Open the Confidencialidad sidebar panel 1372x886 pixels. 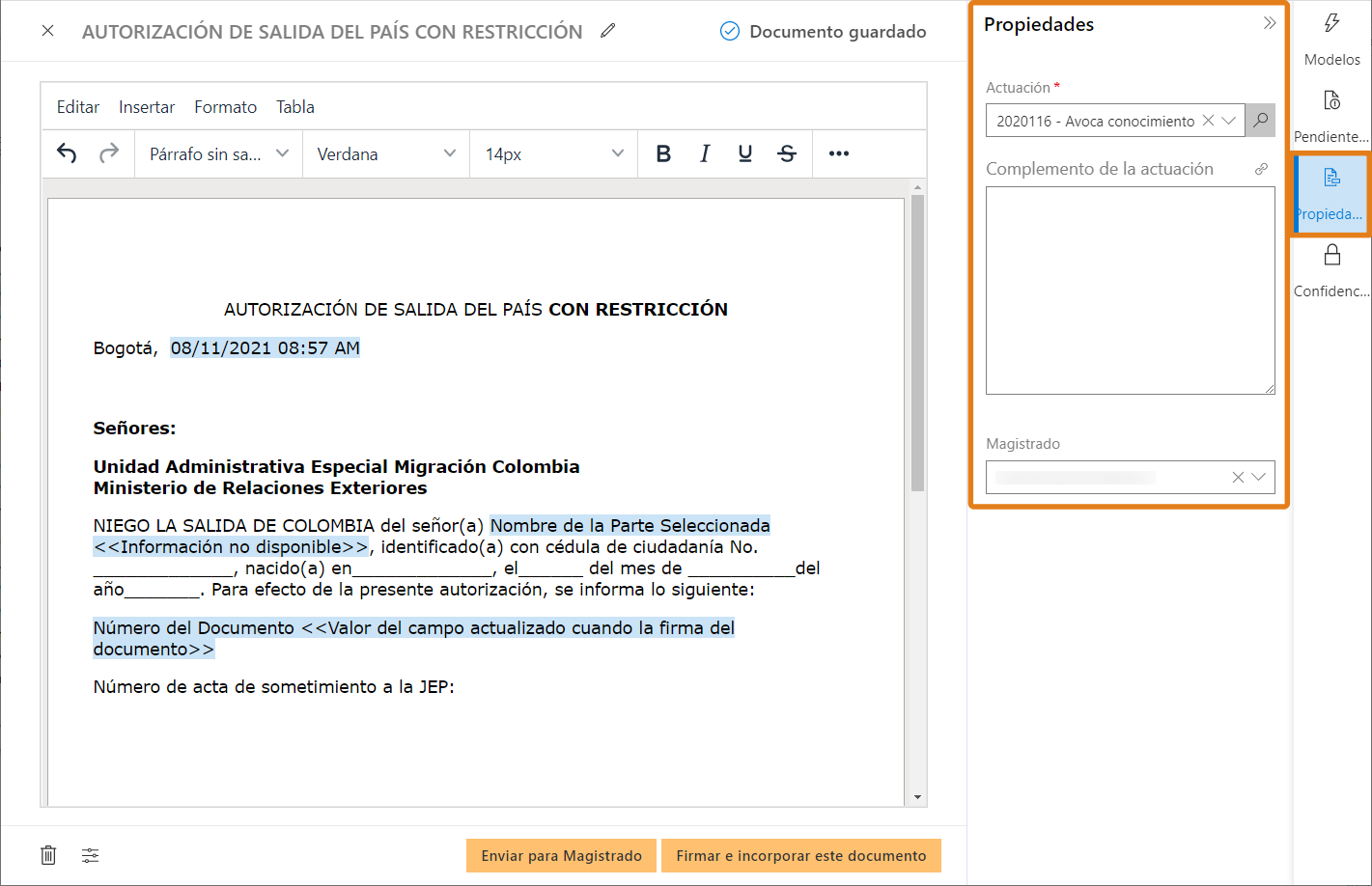click(1332, 270)
